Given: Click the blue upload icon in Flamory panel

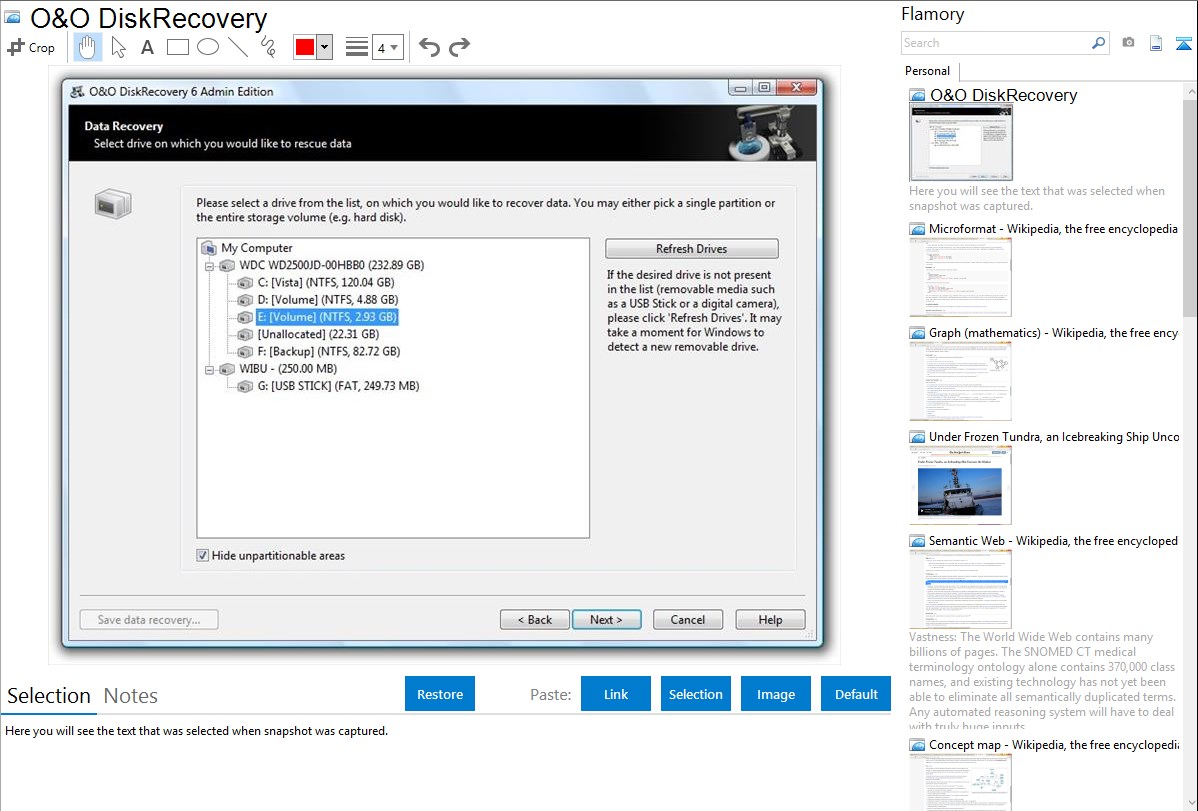Looking at the screenshot, I should coord(1183,43).
